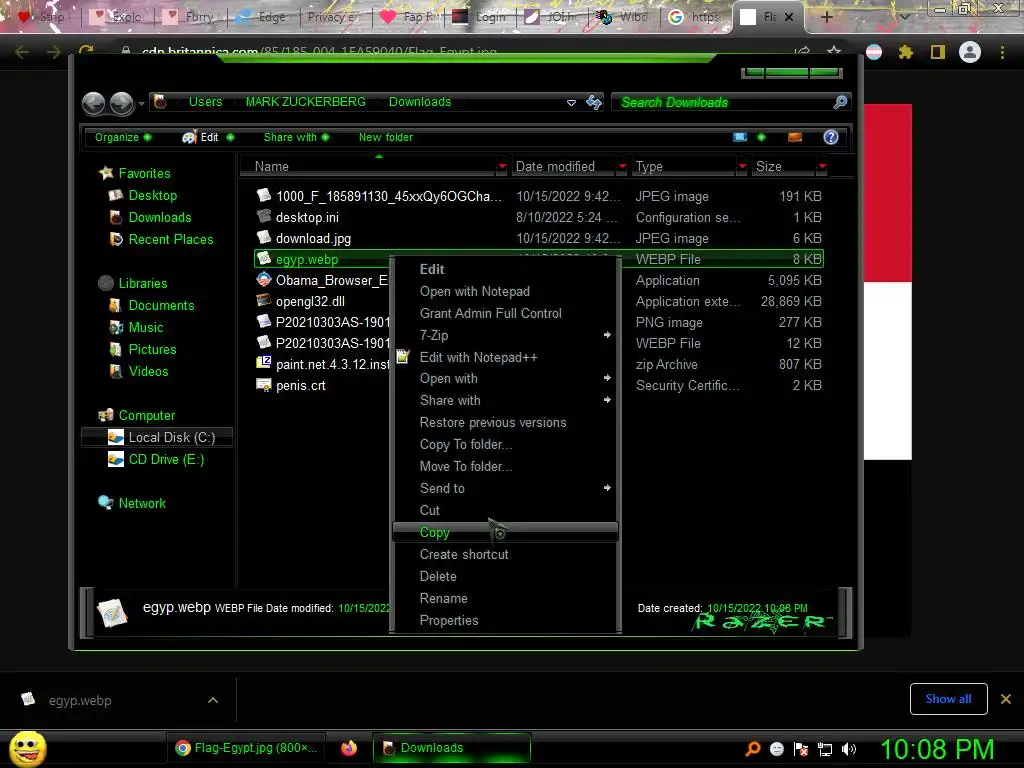1024x768 pixels.
Task: Expand the 7-Zip submenu
Action: [505, 335]
